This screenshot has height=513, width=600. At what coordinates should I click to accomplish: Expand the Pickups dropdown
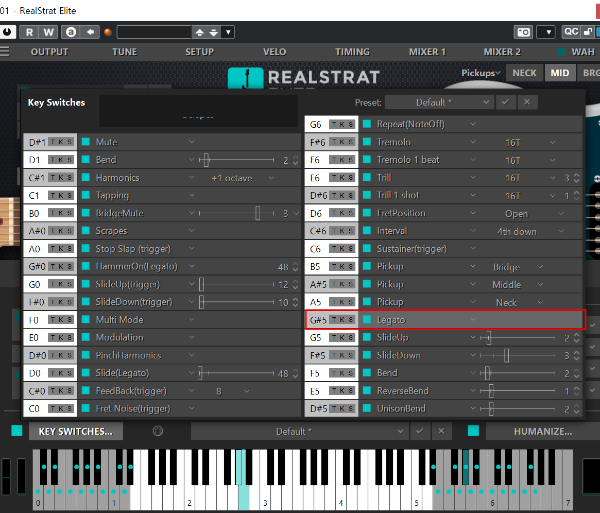[481, 73]
